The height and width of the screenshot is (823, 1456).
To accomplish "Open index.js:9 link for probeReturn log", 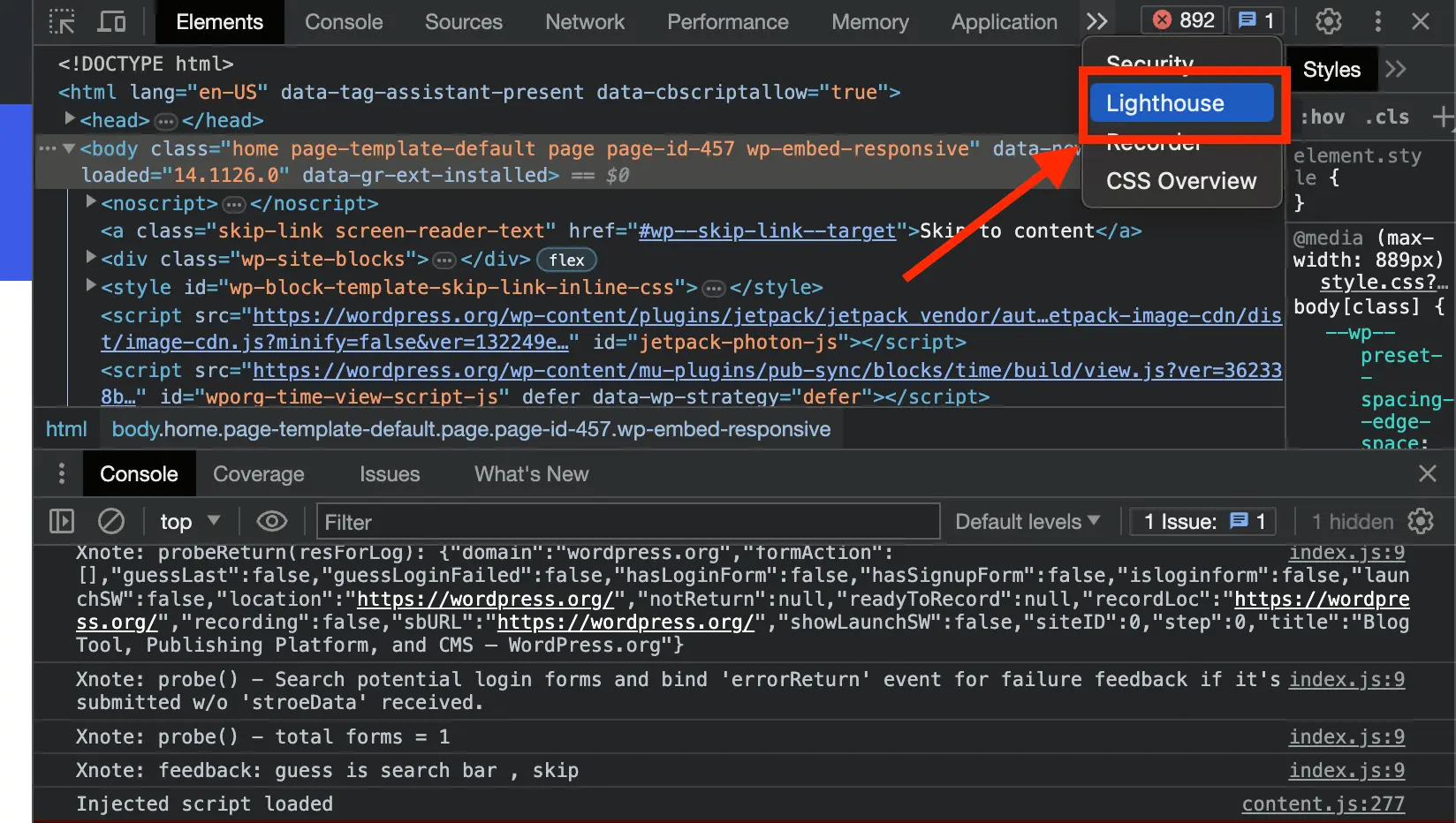I will coord(1346,553).
